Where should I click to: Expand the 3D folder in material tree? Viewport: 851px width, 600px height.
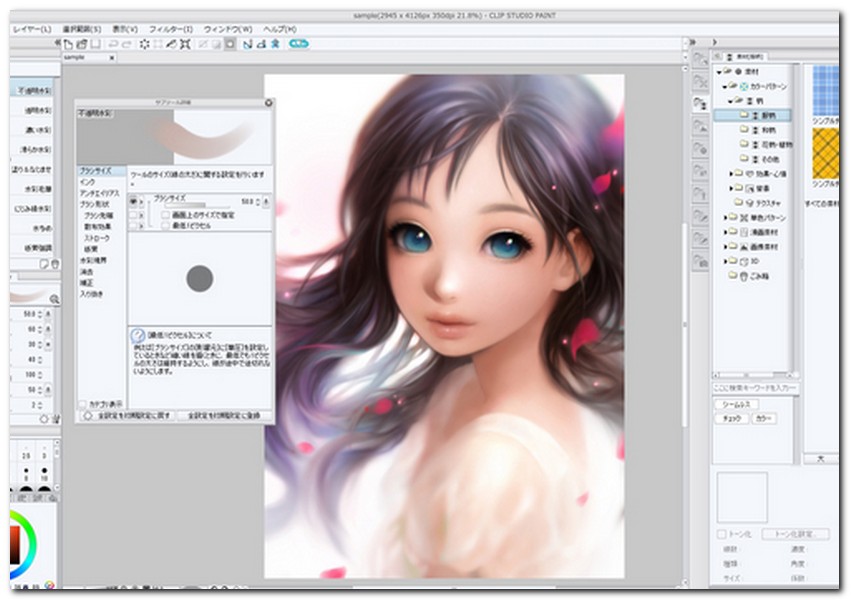point(725,260)
